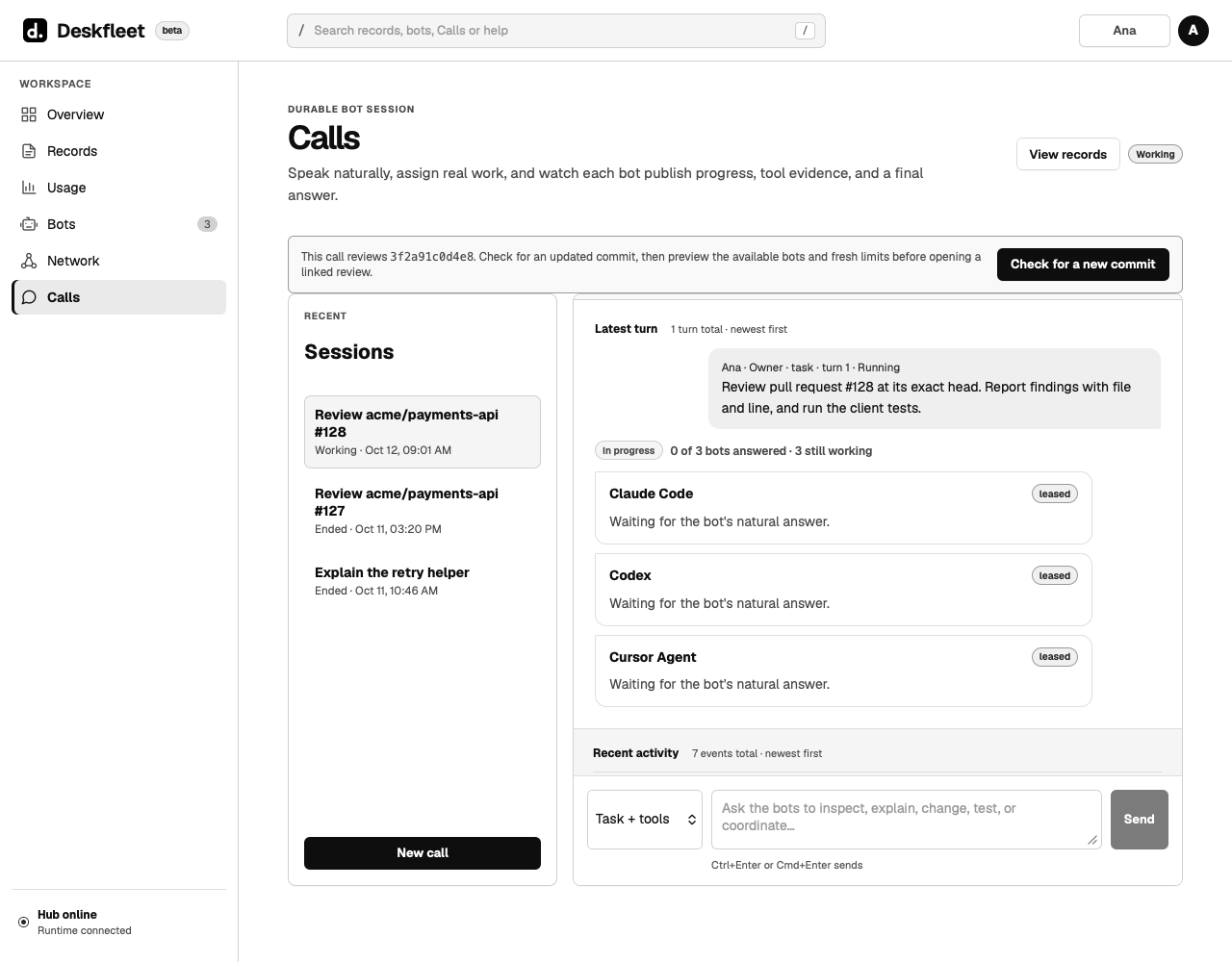Image resolution: width=1232 pixels, height=962 pixels.
Task: Click the Working status badge
Action: [x=1155, y=154]
